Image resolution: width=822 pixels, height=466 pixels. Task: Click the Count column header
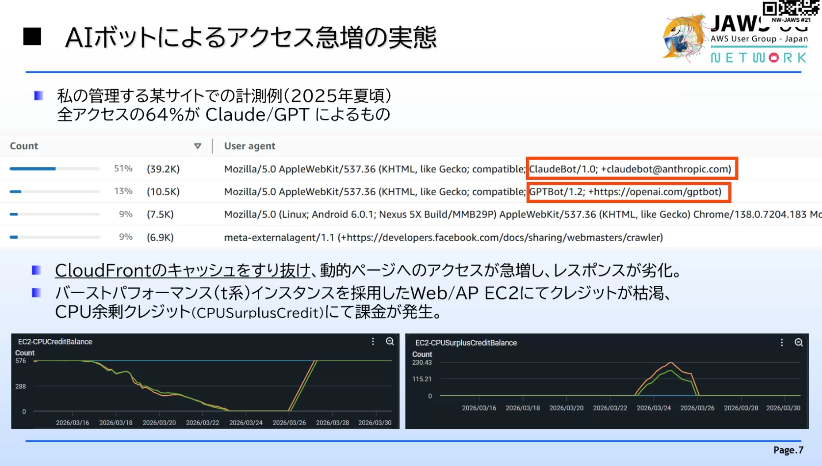pos(24,146)
